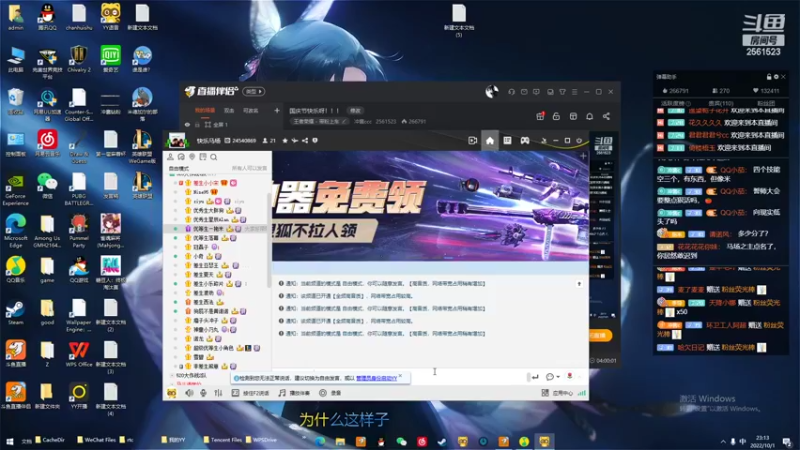
Task: Click the orange start broadcast button
Action: (601, 336)
